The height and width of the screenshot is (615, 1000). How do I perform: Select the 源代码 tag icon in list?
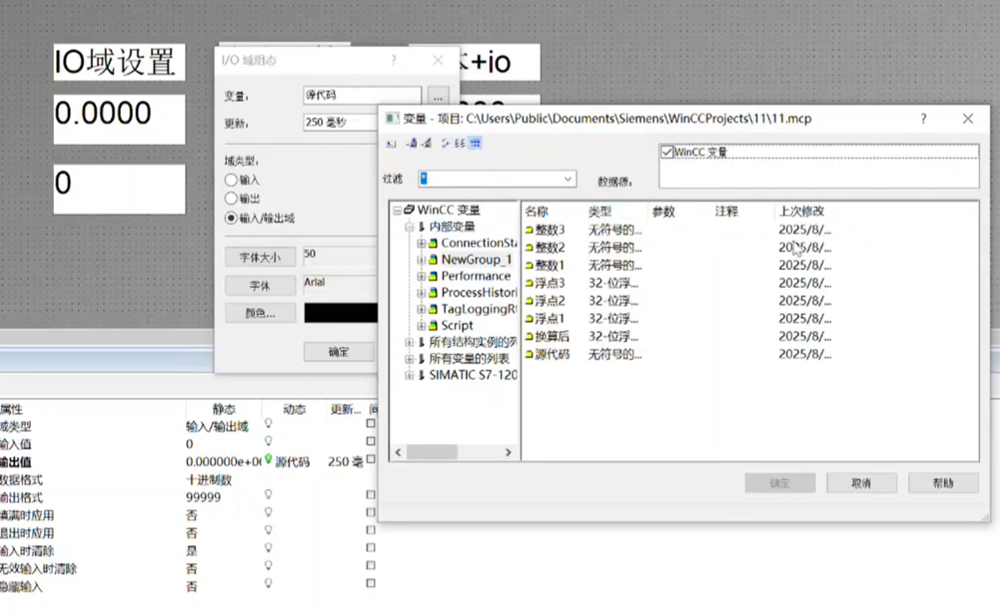coord(530,355)
